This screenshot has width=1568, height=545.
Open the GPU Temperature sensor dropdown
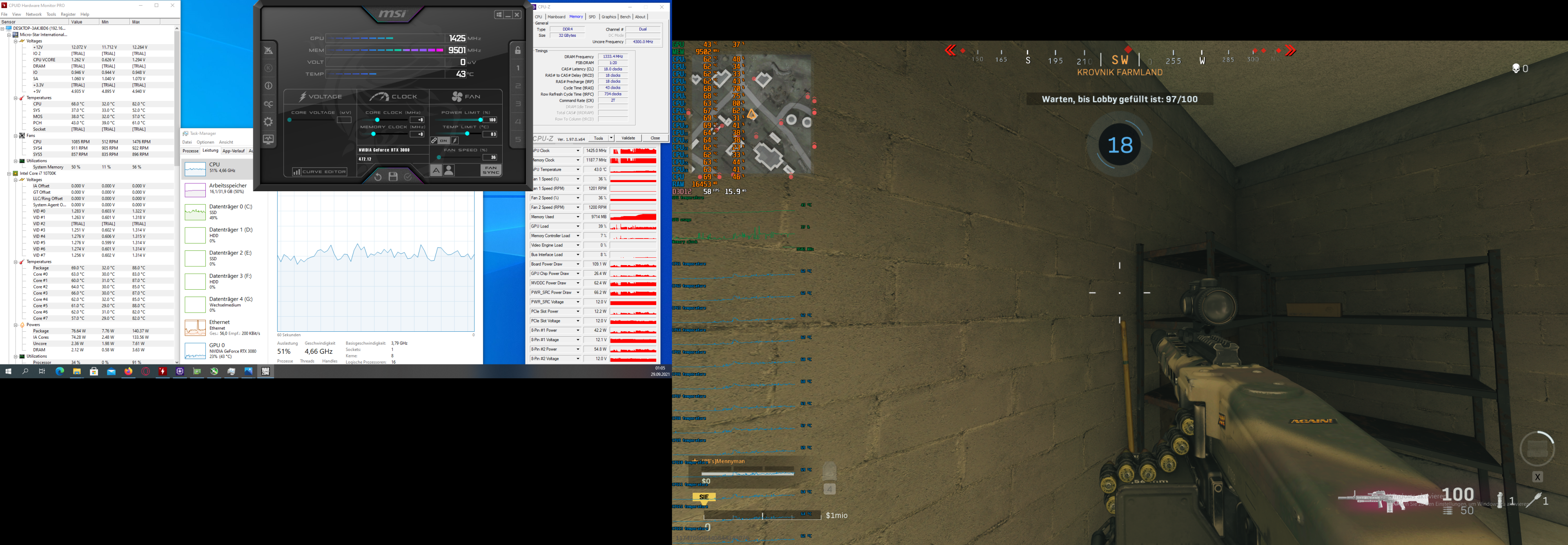[578, 170]
